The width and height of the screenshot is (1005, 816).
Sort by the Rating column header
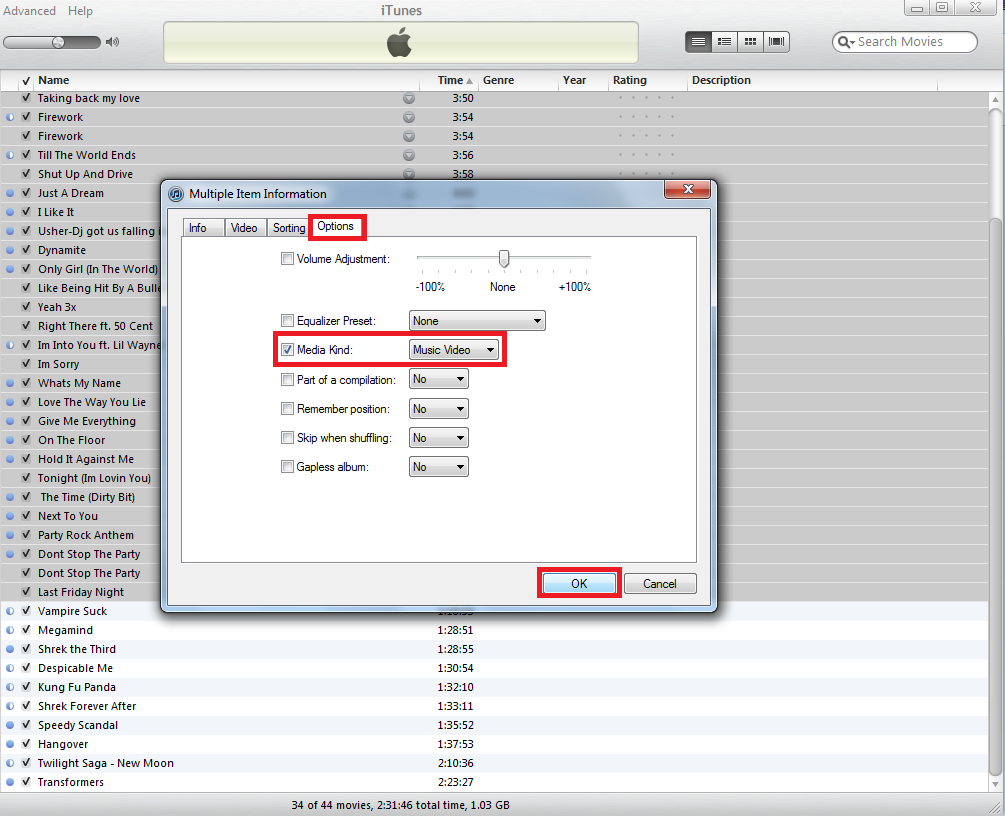coord(647,81)
